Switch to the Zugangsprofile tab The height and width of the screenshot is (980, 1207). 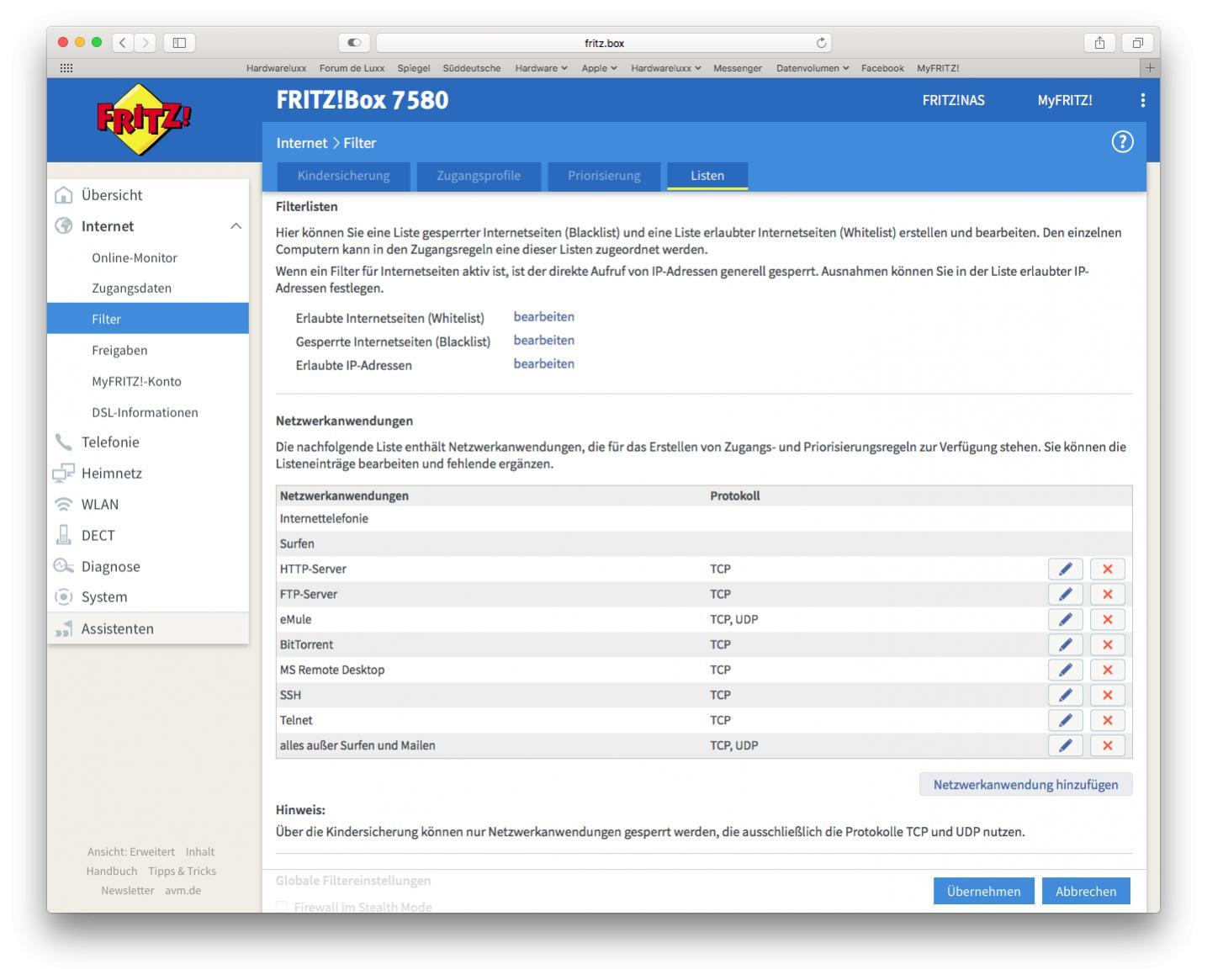tap(479, 176)
